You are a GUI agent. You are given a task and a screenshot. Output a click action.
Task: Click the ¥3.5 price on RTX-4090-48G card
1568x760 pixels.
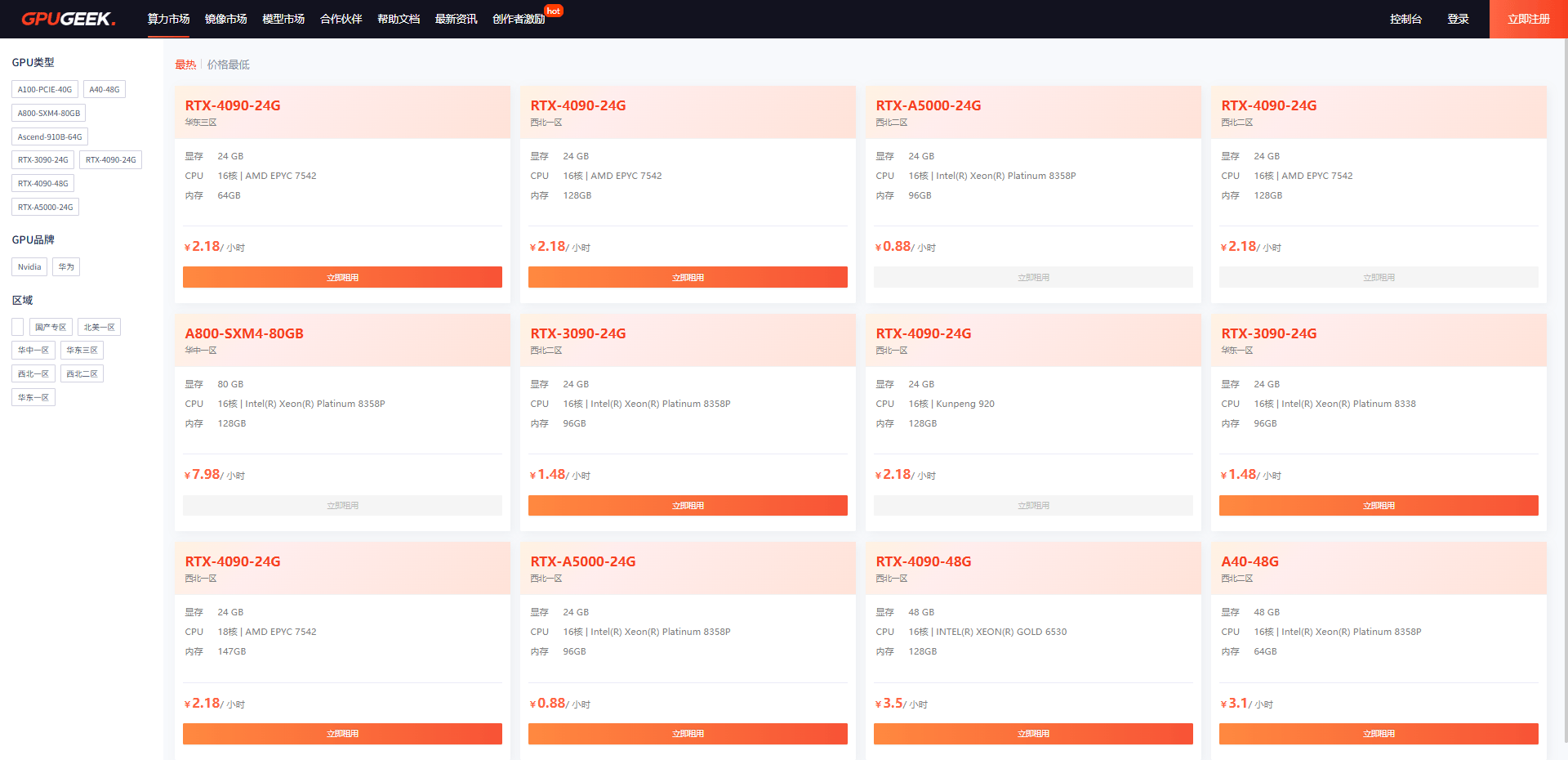889,703
